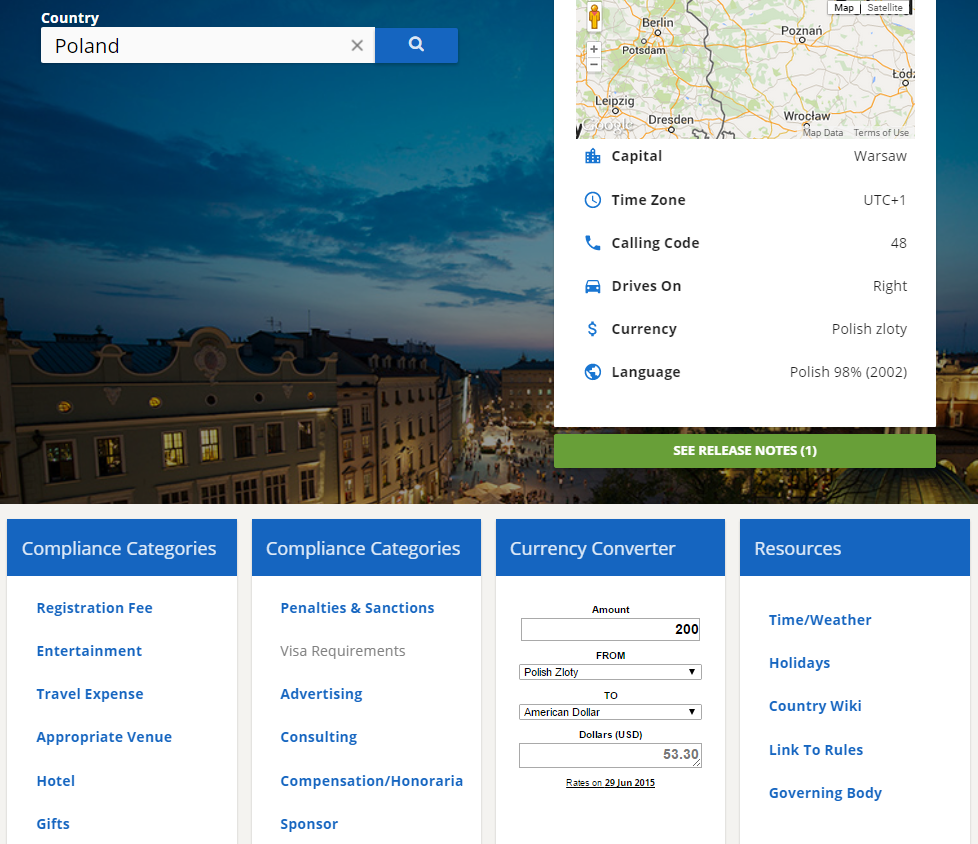Viewport: 978px width, 844px height.
Task: Open the Registration Fee category
Action: click(x=95, y=608)
